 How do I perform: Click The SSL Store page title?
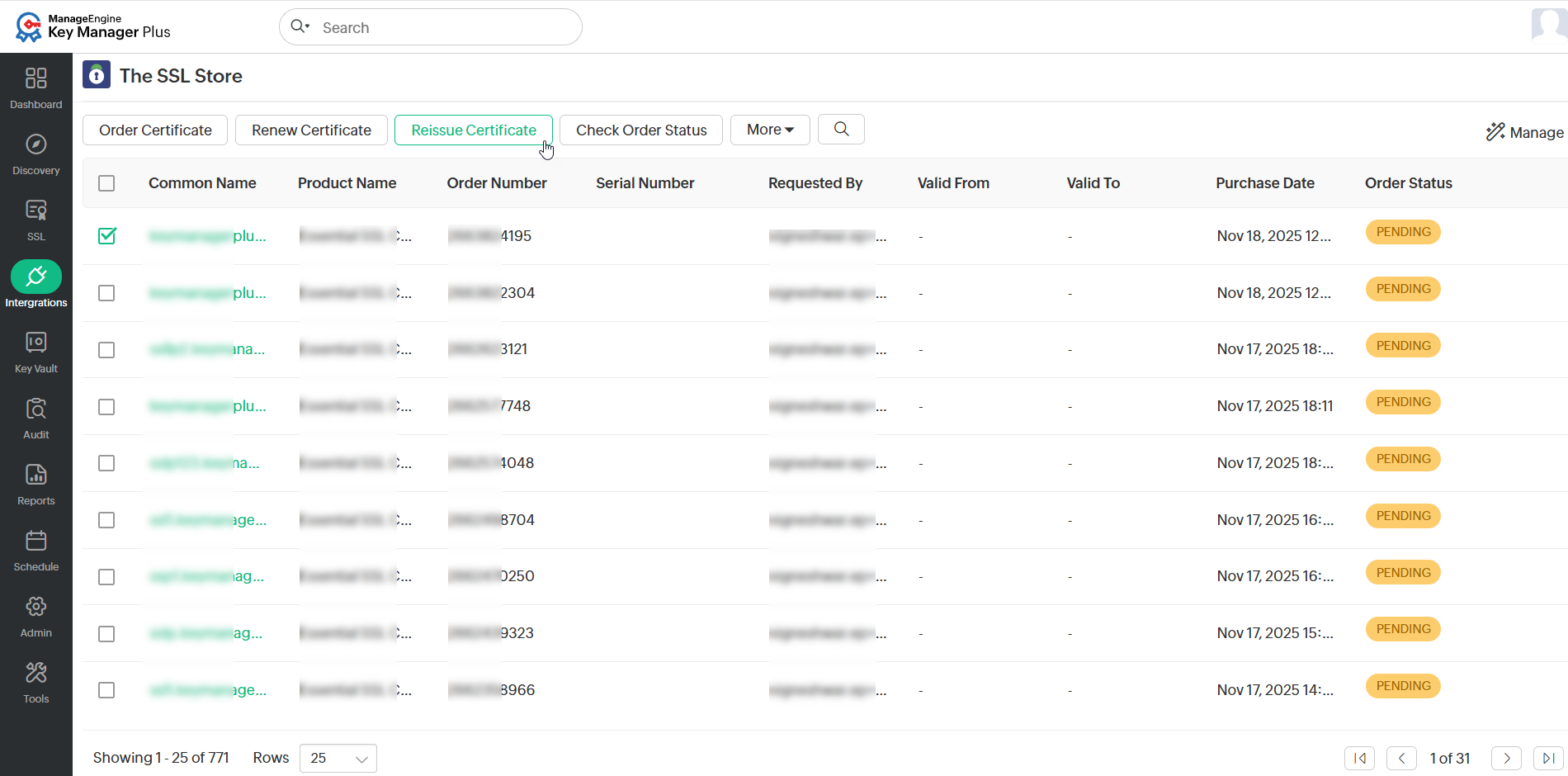[x=181, y=76]
